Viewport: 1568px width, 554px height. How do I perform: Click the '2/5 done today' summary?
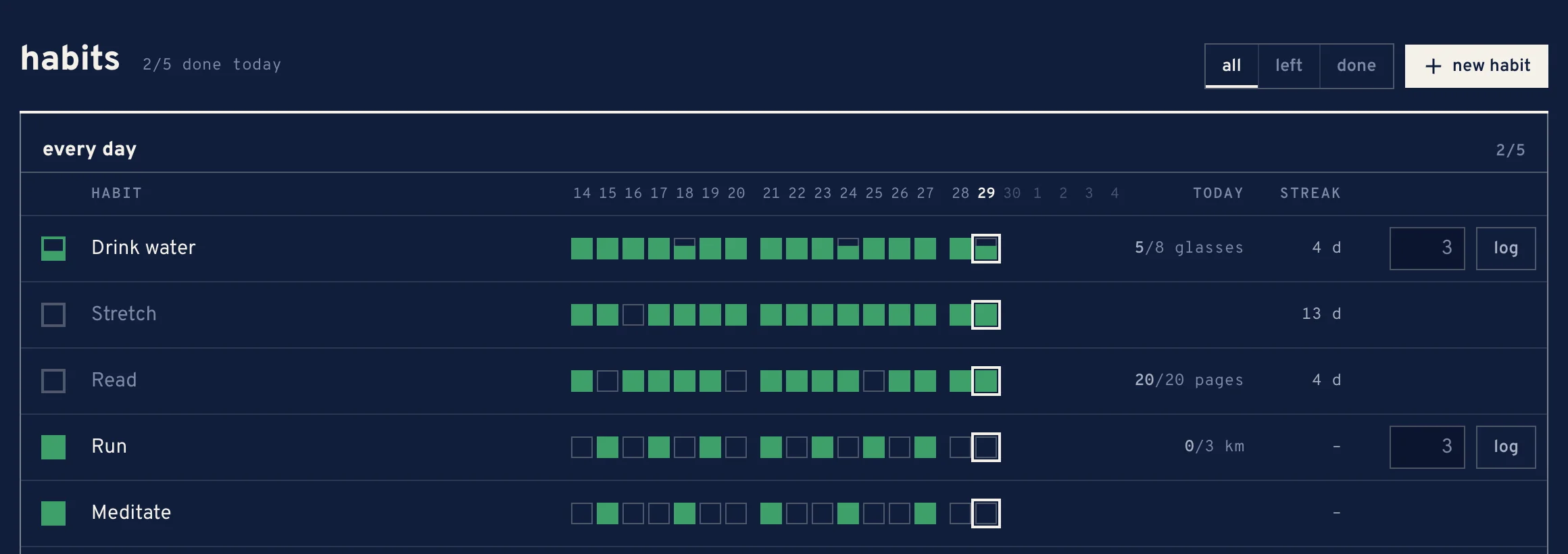pos(212,65)
